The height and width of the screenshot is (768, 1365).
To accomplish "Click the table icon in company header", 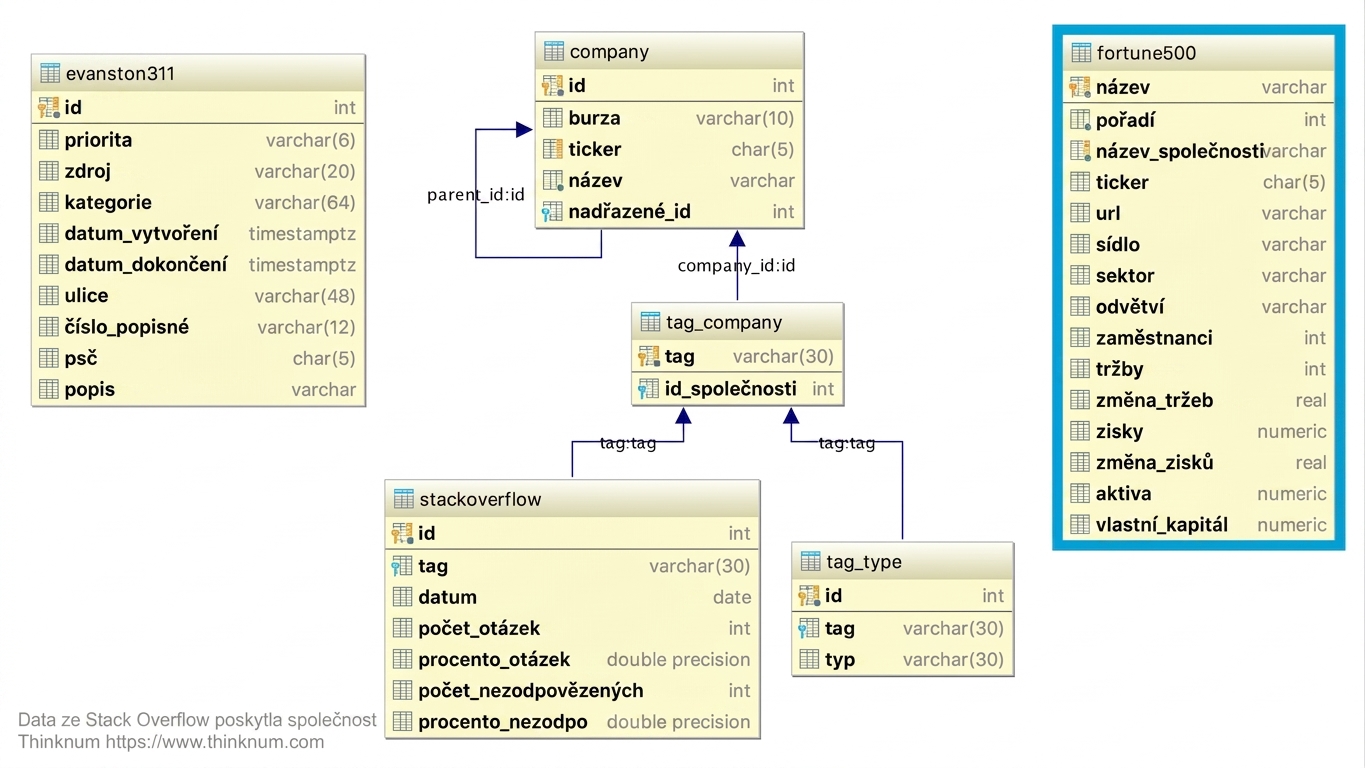I will (554, 52).
